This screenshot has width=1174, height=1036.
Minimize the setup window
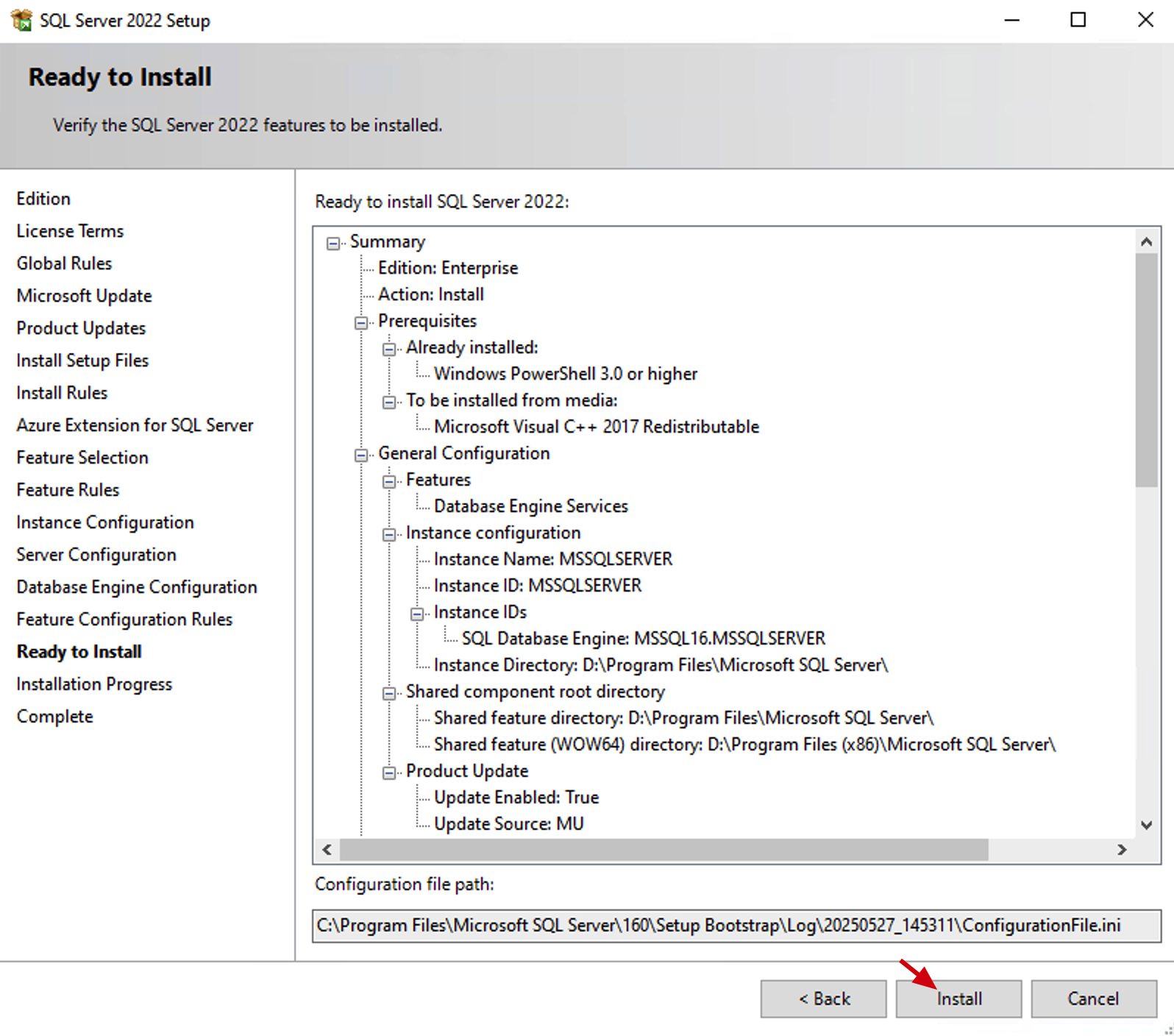1012,20
